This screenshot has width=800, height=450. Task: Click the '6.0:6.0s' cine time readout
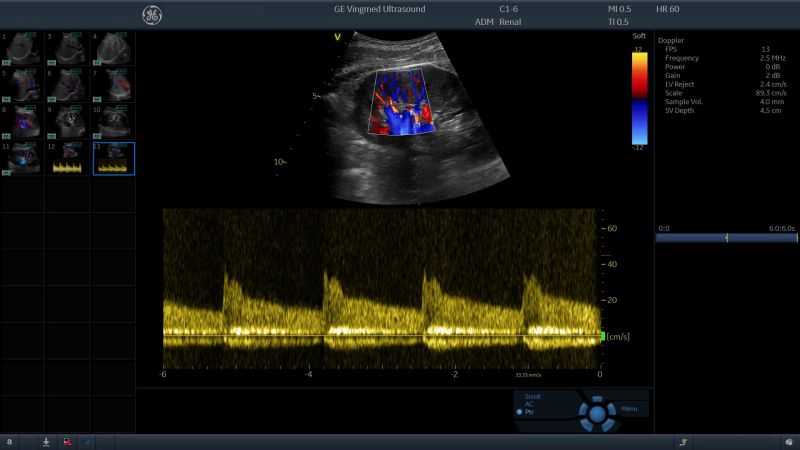pos(782,229)
